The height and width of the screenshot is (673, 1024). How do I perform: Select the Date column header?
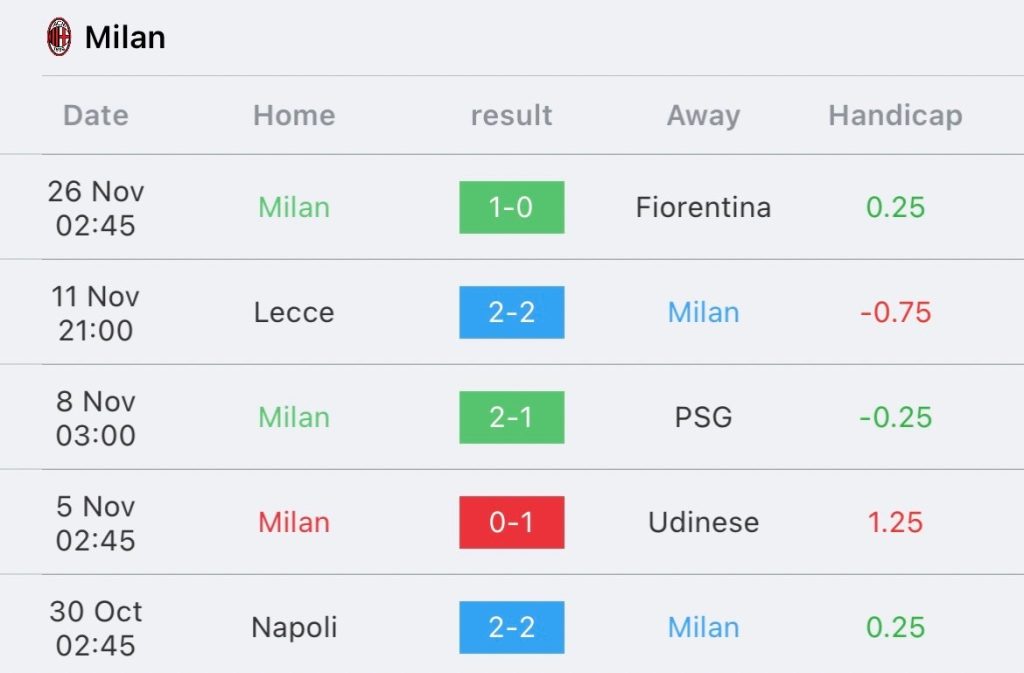coord(96,116)
